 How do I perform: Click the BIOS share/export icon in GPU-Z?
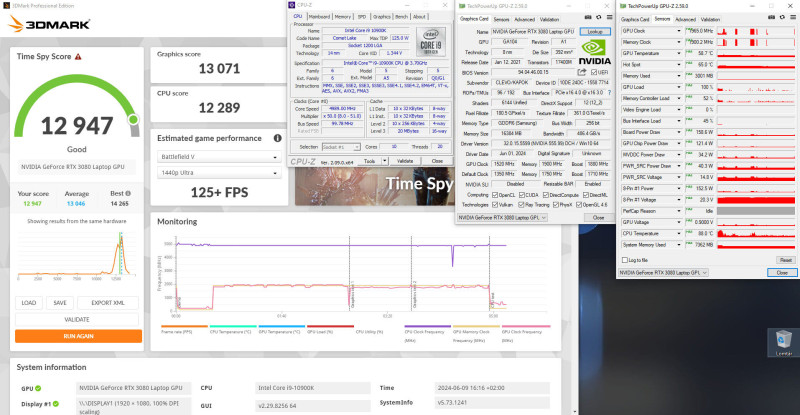click(x=582, y=72)
